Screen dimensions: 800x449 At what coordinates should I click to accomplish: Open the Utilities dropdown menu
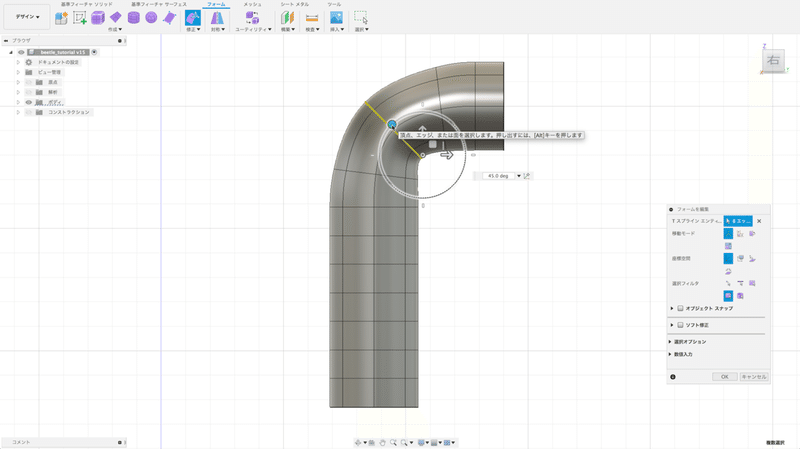pyautogui.click(x=253, y=30)
